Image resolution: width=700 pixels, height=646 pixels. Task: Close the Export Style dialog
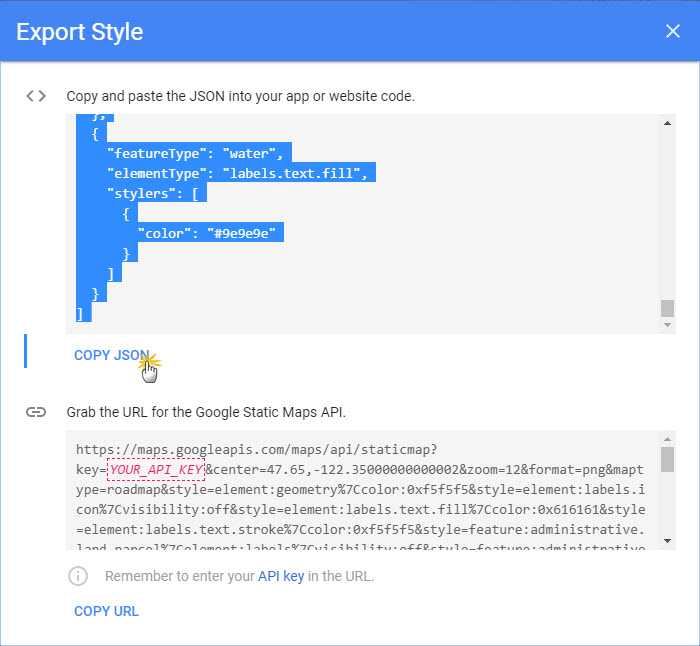pyautogui.click(x=672, y=31)
